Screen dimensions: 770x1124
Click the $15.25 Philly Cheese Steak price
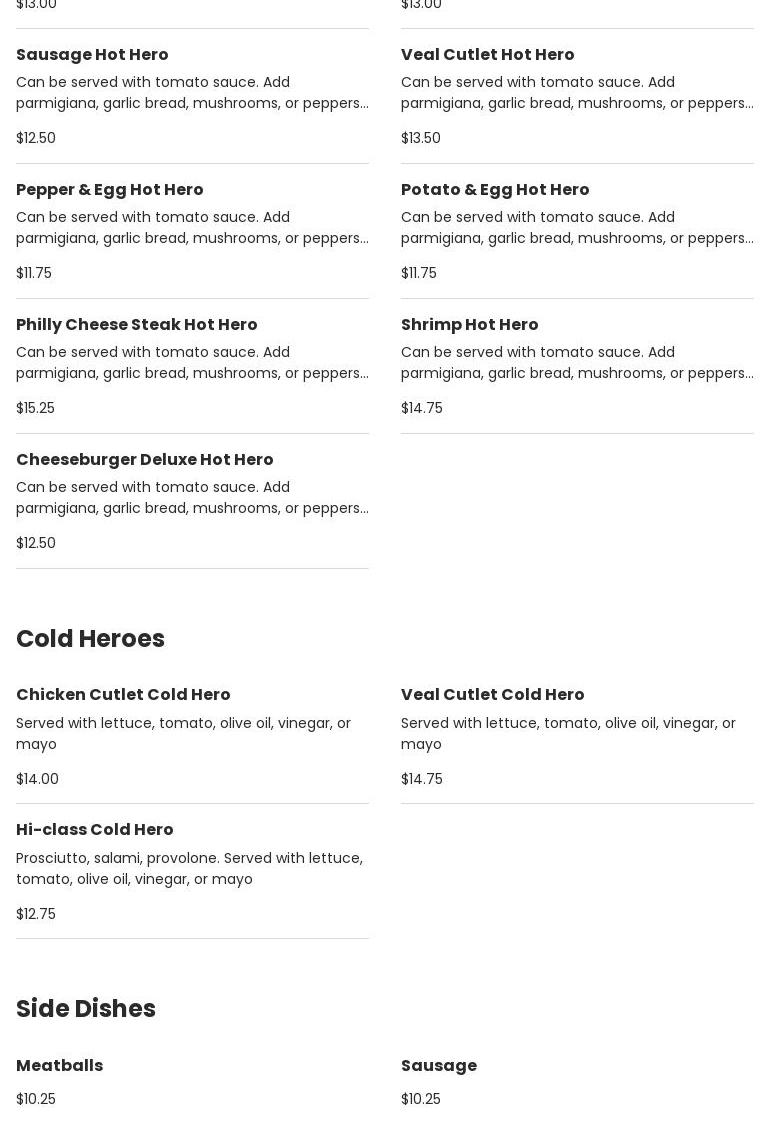click(35, 408)
